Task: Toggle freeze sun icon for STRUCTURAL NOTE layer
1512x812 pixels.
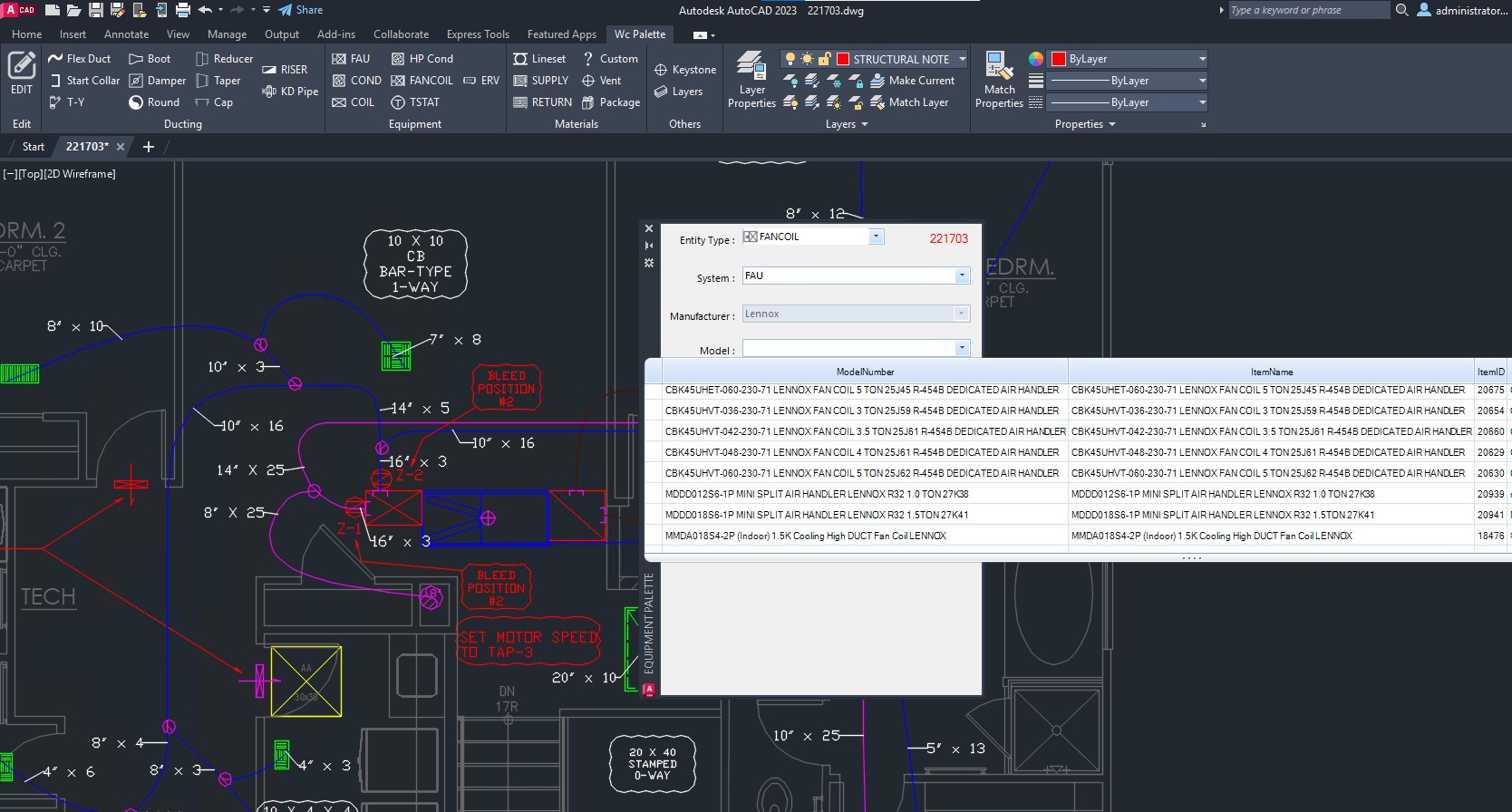Action: coord(807,59)
